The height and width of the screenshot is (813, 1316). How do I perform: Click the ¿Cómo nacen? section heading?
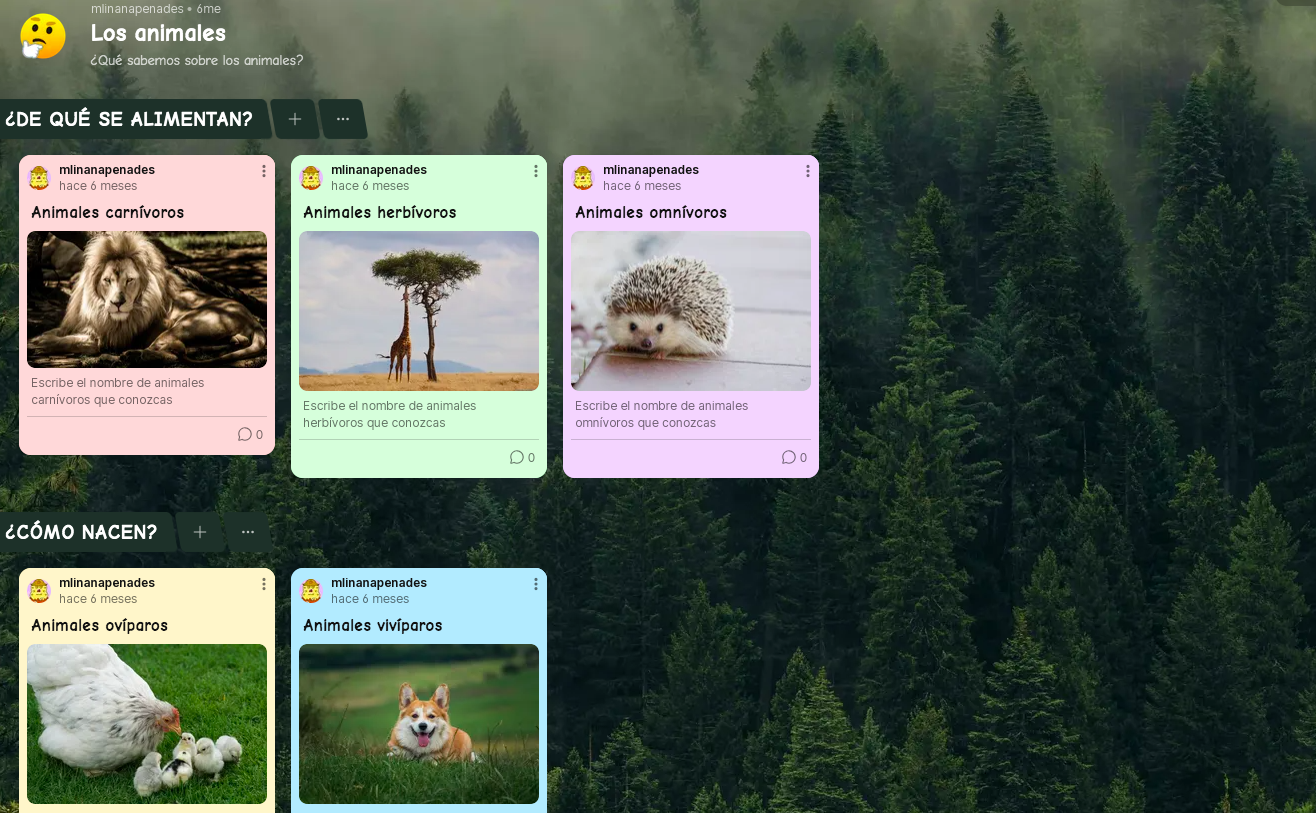pos(82,532)
